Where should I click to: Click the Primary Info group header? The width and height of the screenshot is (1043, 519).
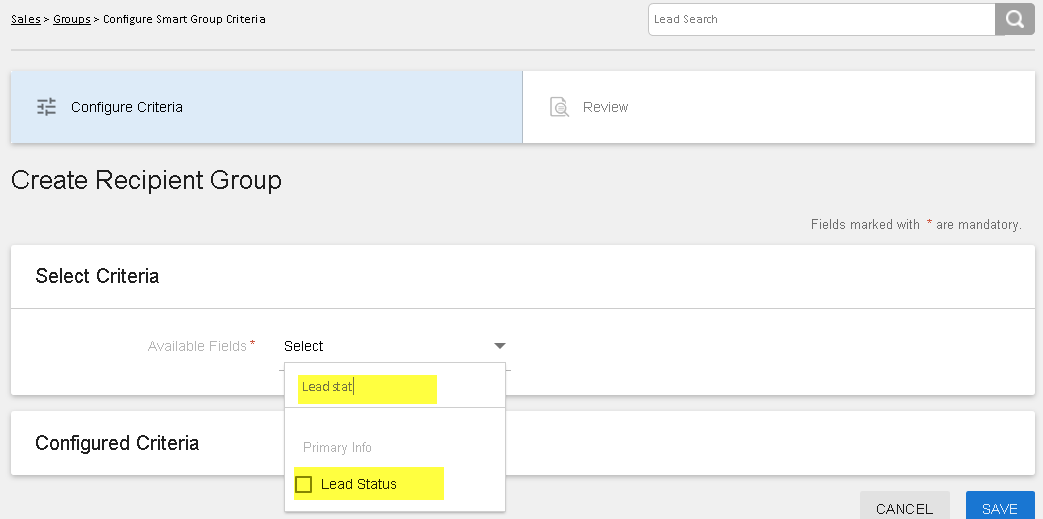(337, 447)
